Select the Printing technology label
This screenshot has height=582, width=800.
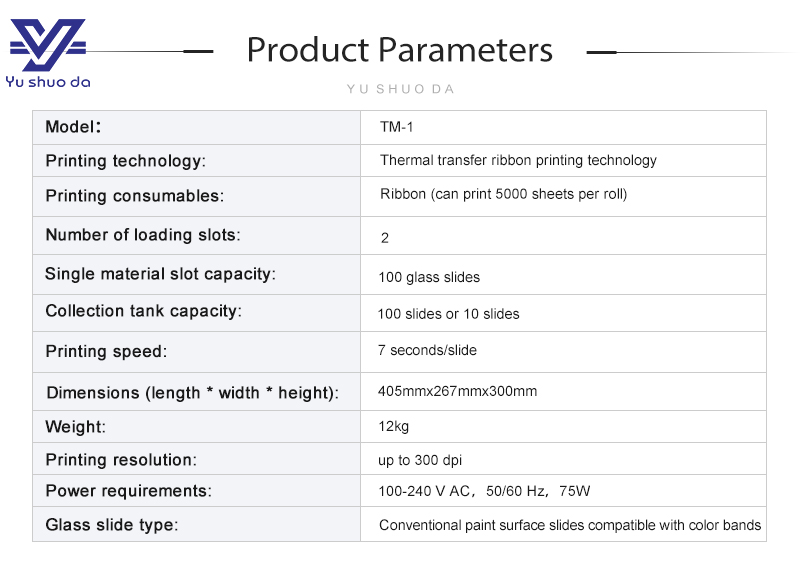(125, 161)
